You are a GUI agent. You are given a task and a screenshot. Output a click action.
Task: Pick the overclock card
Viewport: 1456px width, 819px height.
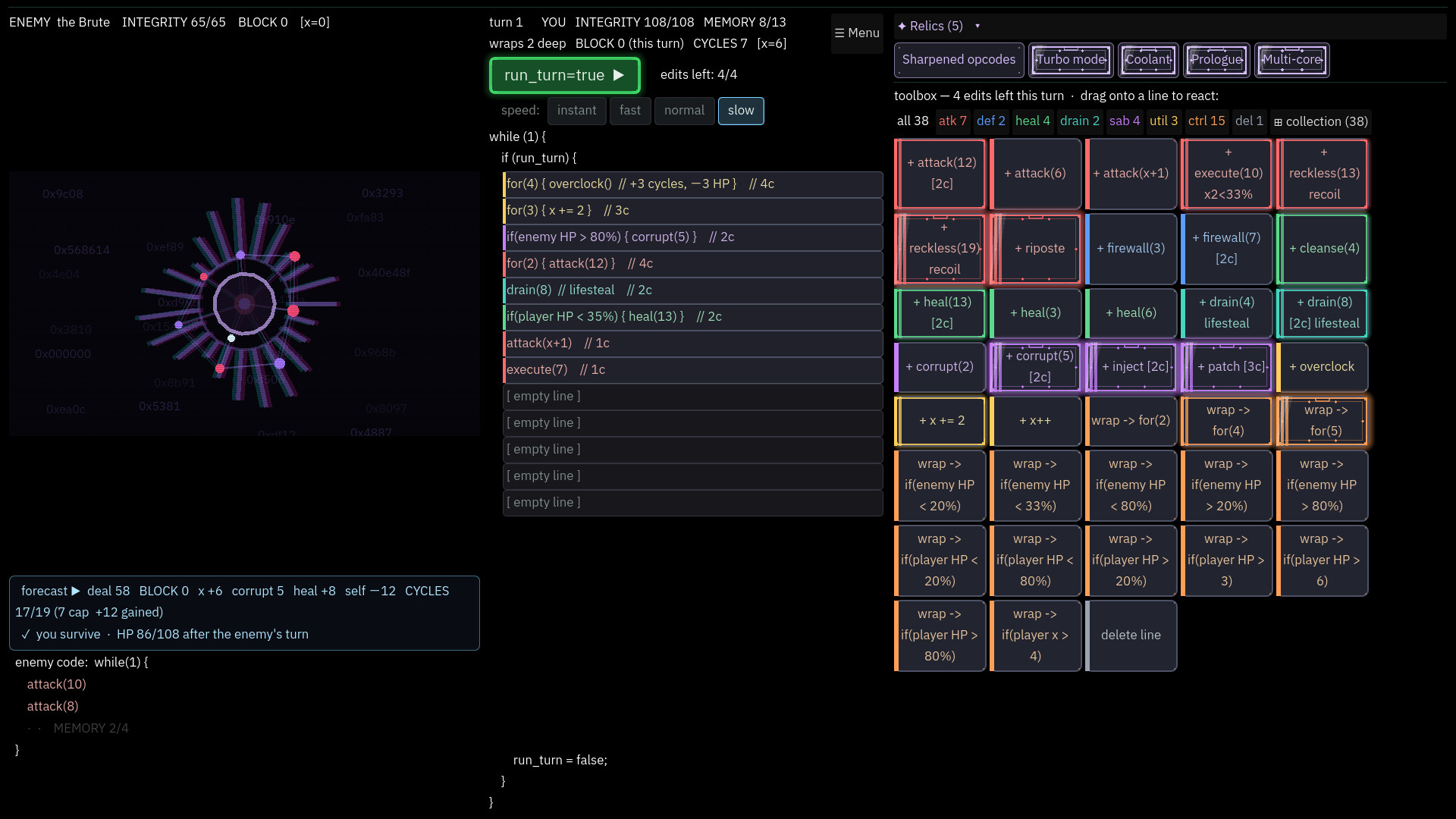(x=1323, y=367)
